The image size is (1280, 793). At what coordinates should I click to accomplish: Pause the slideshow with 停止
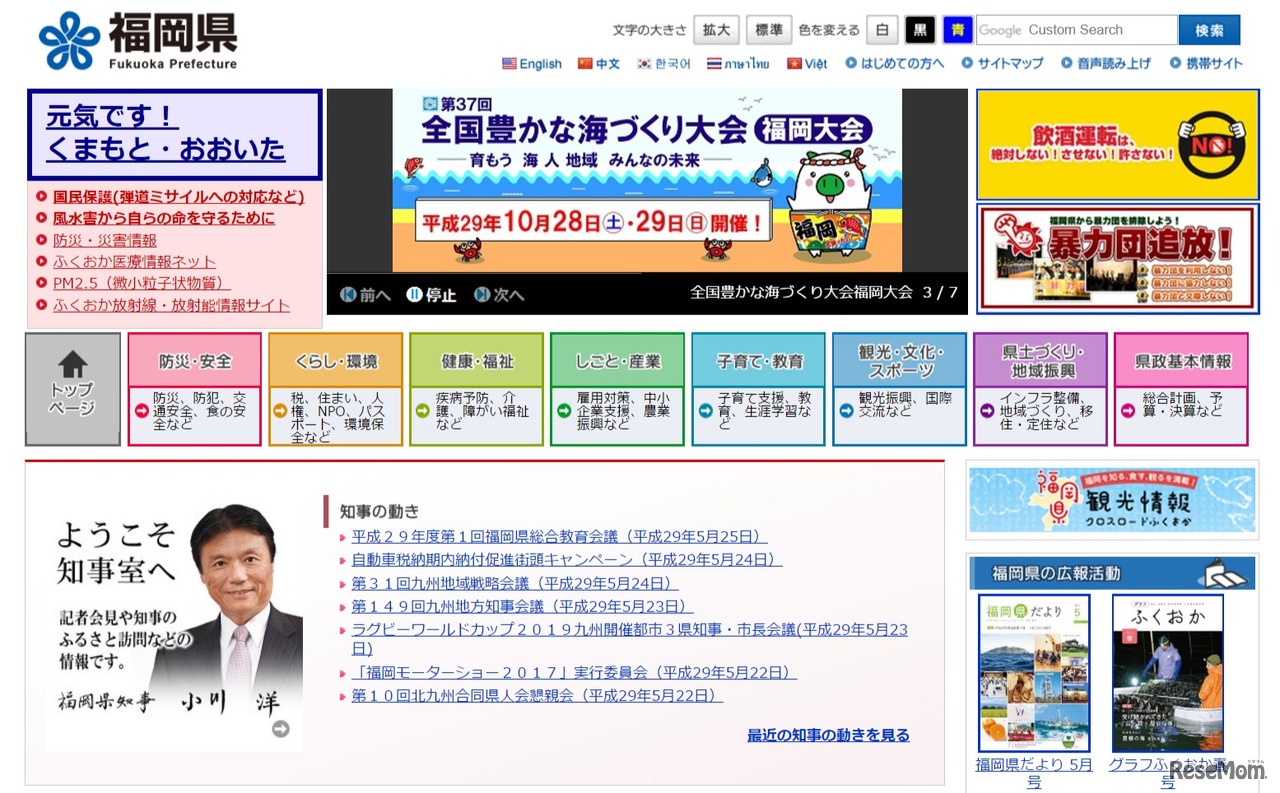point(431,295)
